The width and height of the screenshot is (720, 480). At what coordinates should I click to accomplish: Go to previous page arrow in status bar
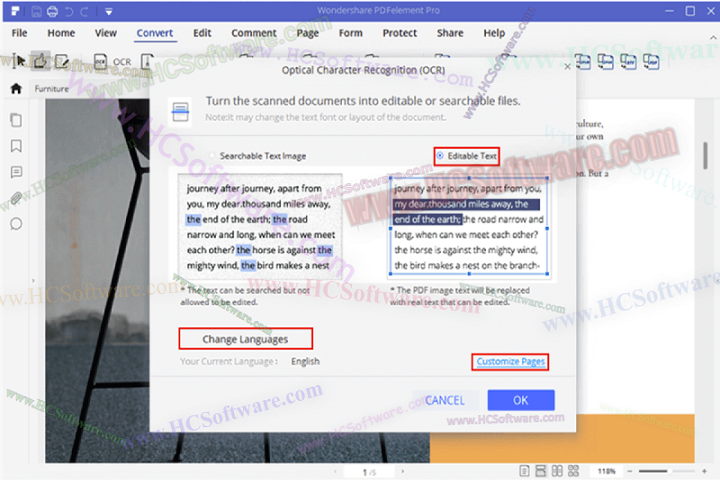(335, 471)
